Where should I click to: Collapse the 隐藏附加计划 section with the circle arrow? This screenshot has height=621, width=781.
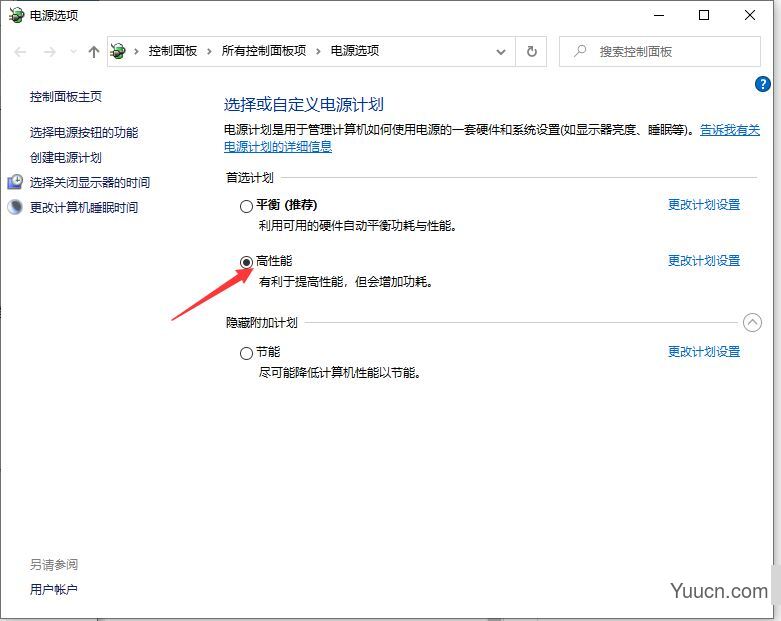752,322
